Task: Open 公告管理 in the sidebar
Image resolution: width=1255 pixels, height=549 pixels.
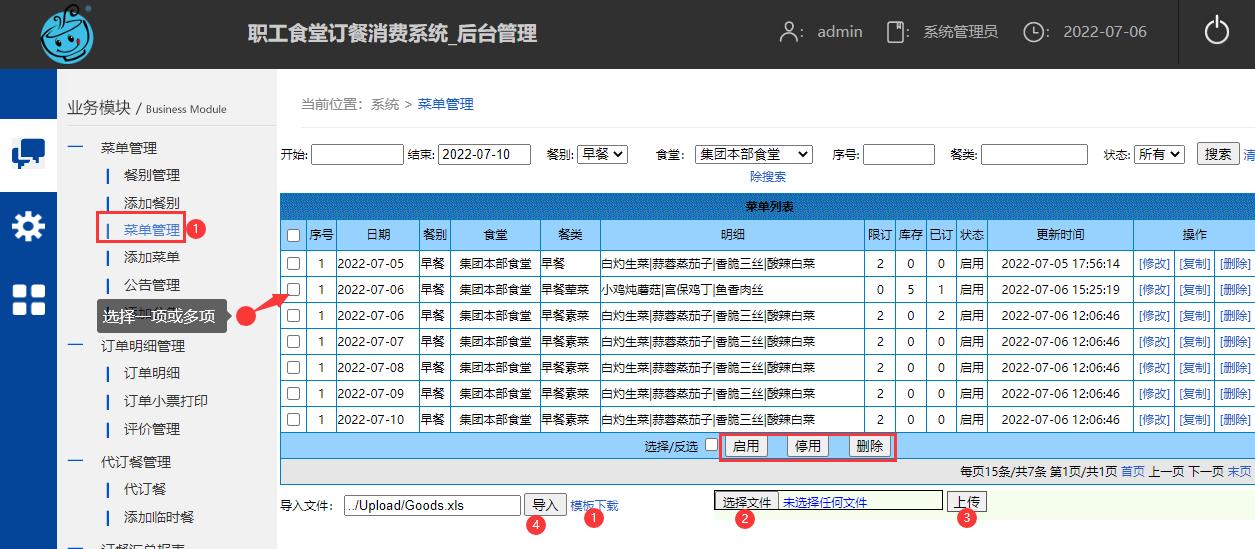Action: tap(152, 285)
